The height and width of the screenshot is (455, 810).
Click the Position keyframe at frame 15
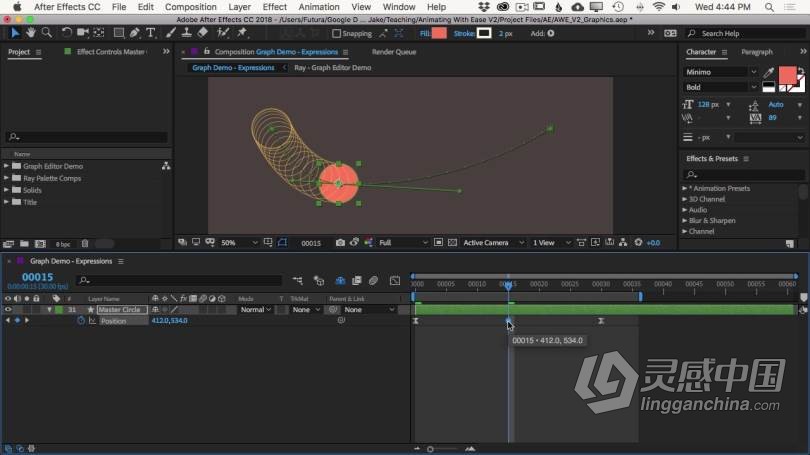(x=508, y=321)
